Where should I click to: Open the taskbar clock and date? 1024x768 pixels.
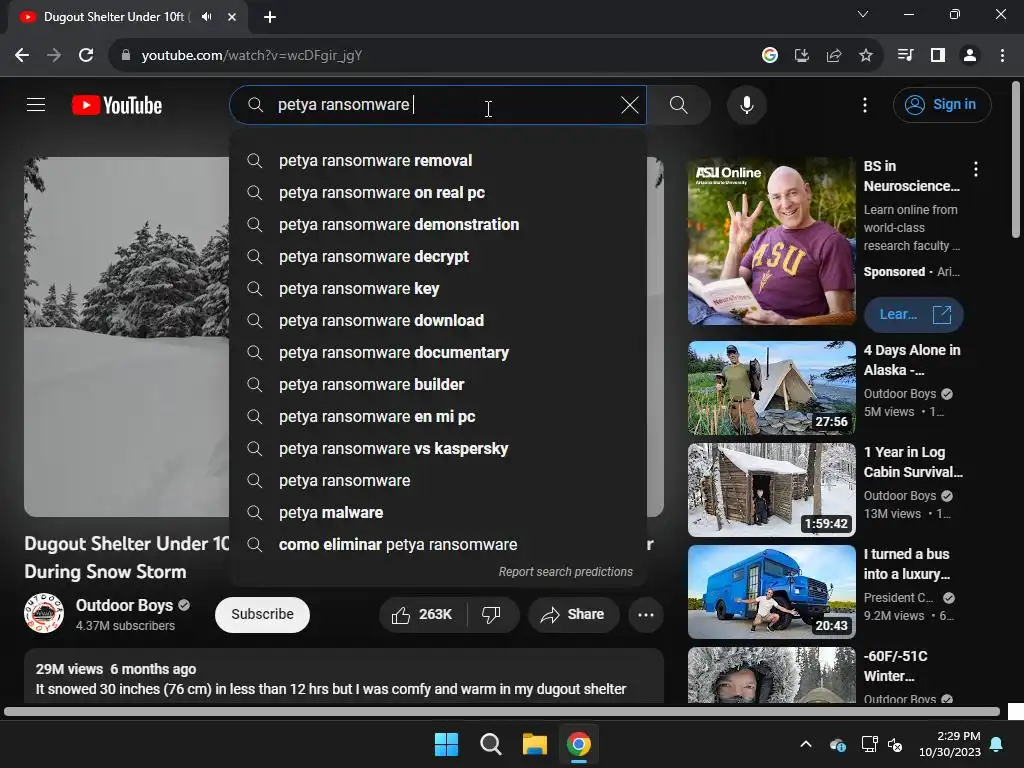[950, 744]
